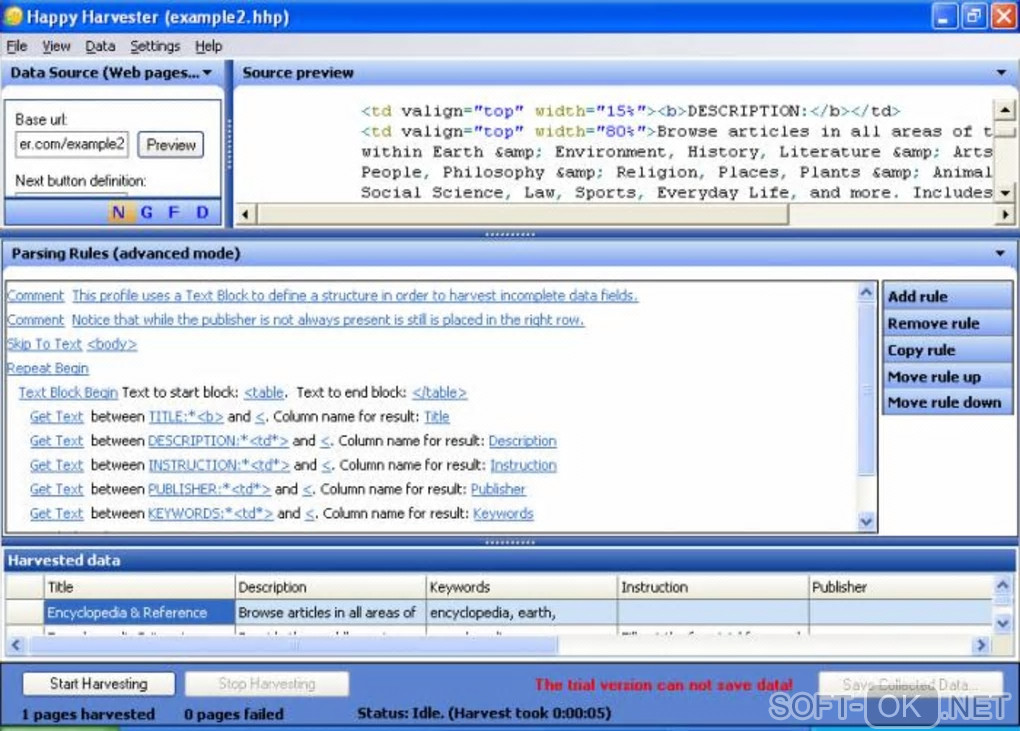Open the View menu
This screenshot has height=731, width=1020.
pyautogui.click(x=56, y=46)
